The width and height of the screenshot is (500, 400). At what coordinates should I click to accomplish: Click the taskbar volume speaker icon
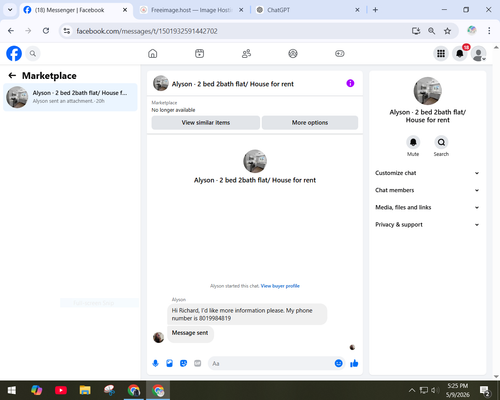[x=435, y=390]
